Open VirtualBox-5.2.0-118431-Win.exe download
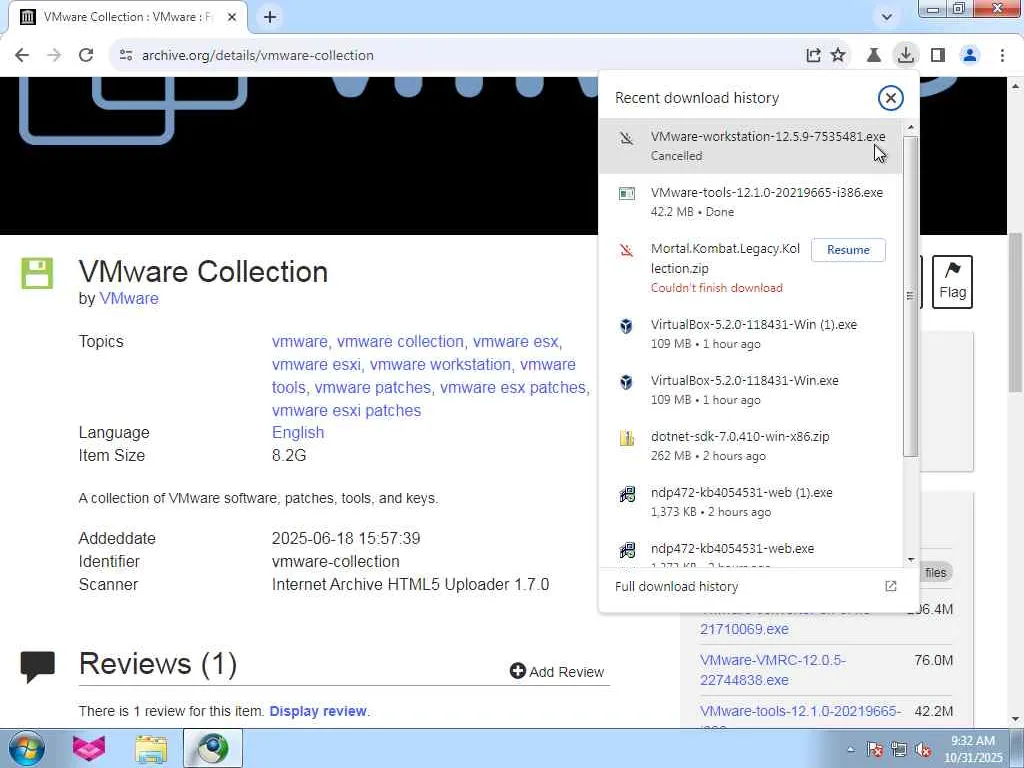This screenshot has width=1024, height=768. click(750, 390)
